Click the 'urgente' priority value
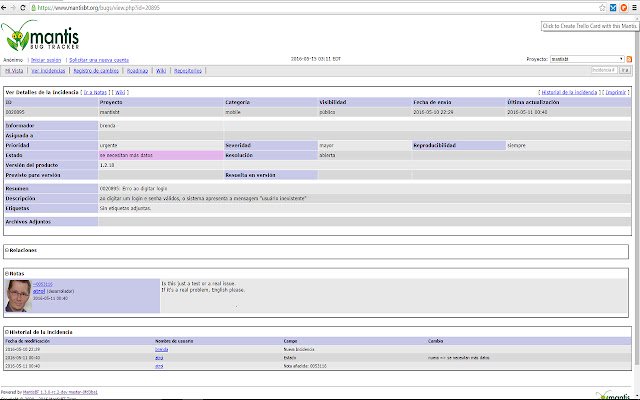 pos(108,145)
